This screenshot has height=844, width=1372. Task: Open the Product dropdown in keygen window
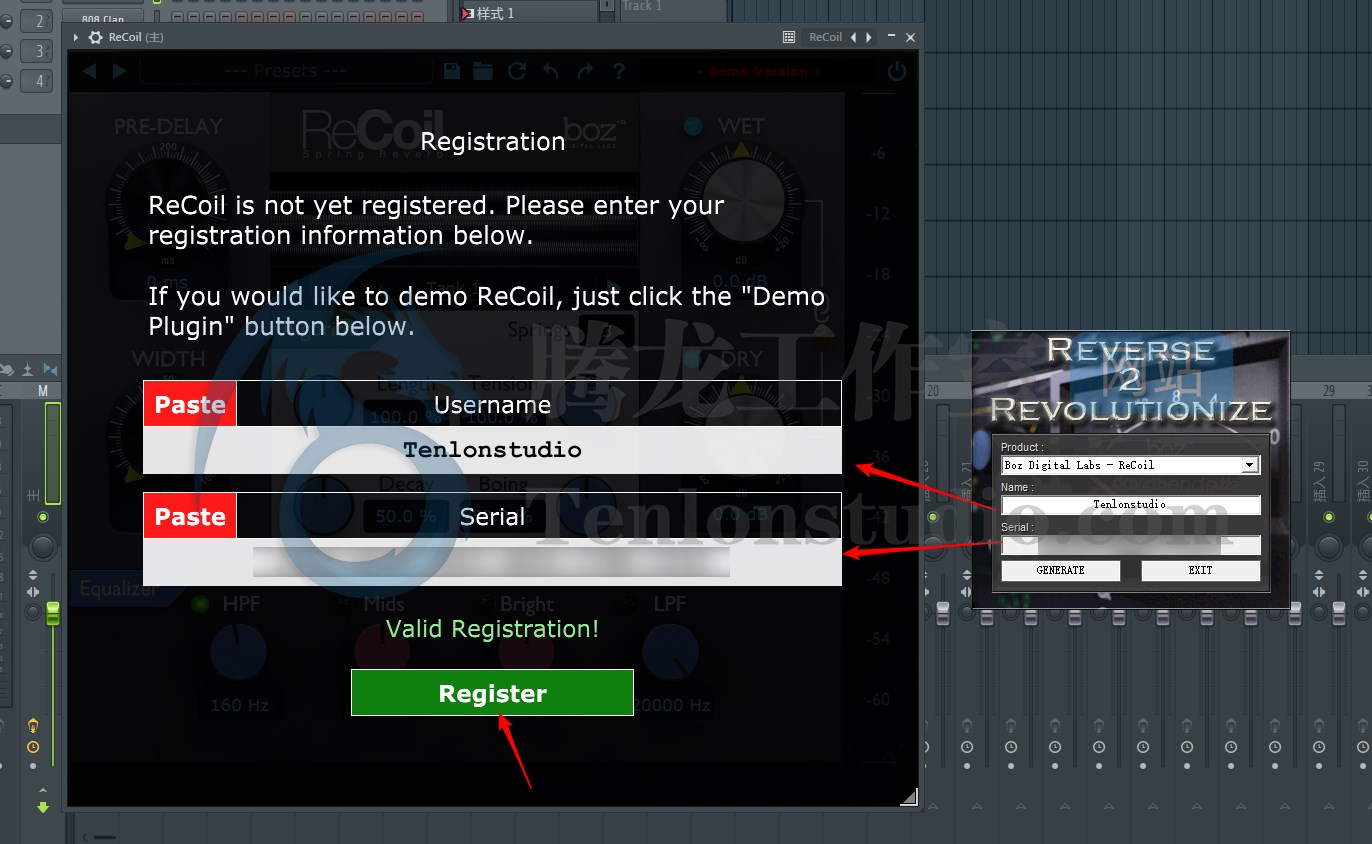(x=1249, y=465)
